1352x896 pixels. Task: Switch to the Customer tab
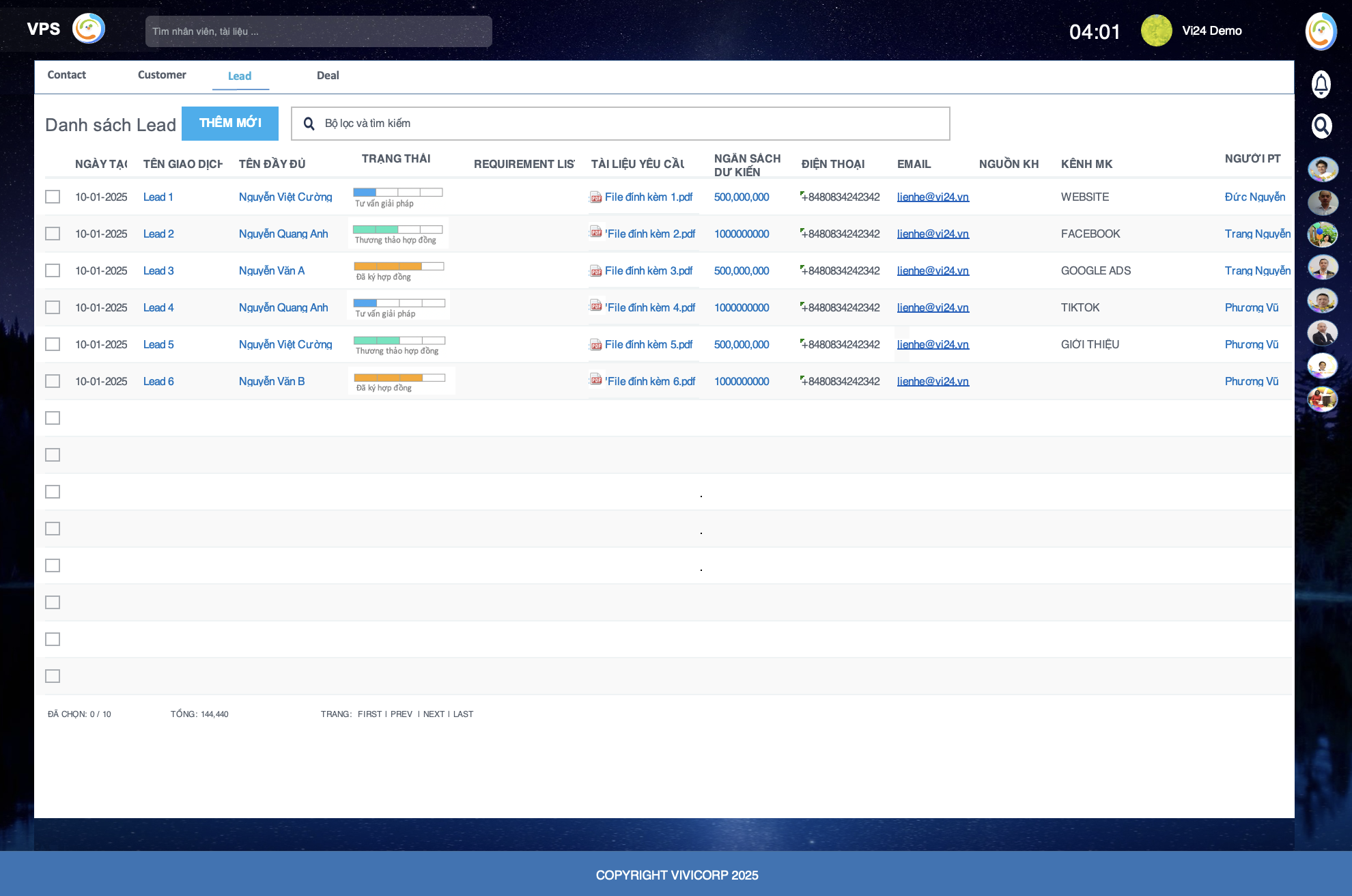coord(162,75)
